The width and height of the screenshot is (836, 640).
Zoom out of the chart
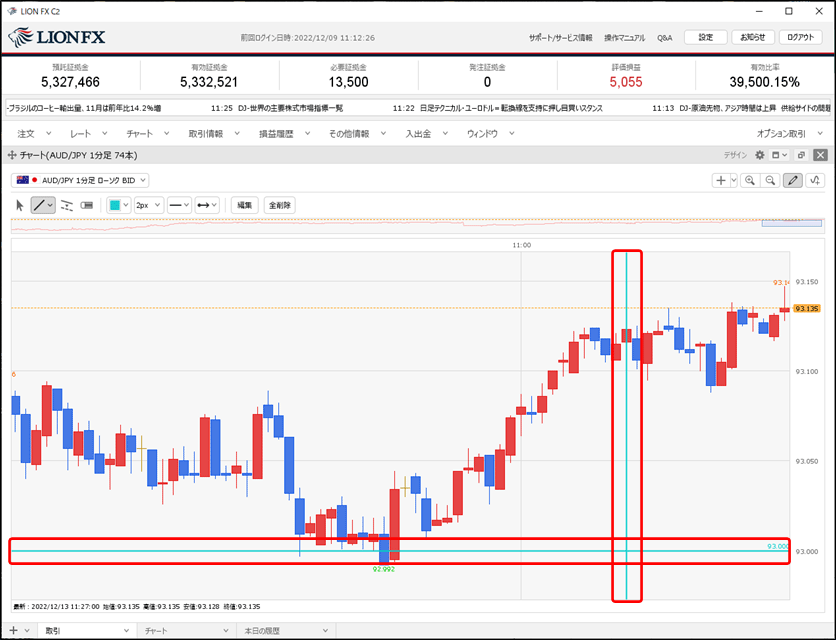[770, 181]
